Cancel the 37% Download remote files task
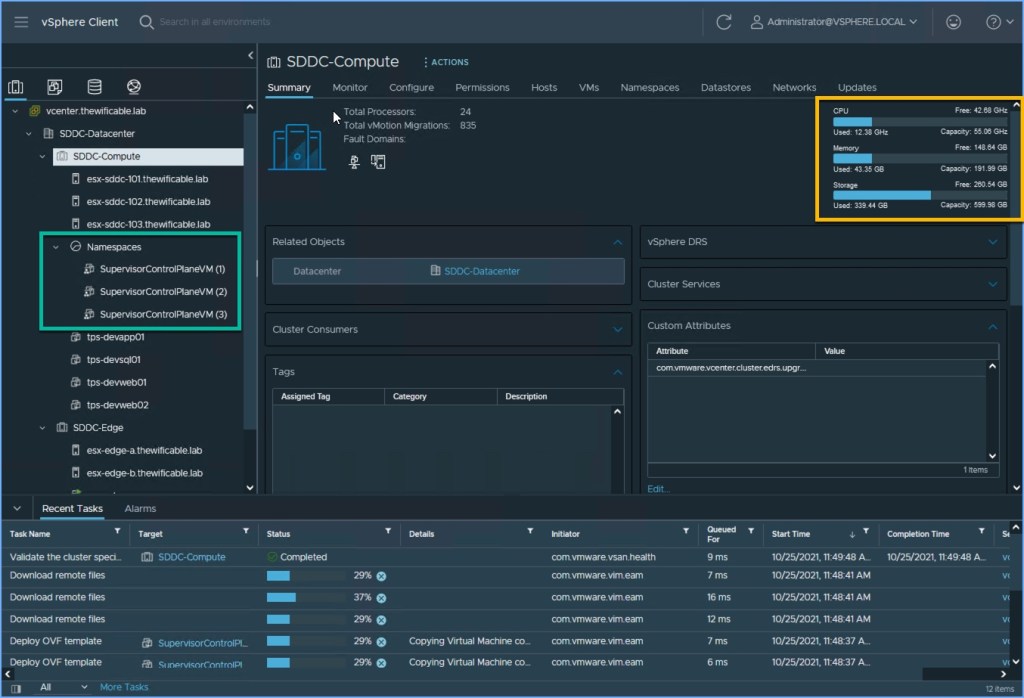Screen dimensions: 1024x698 tap(381, 598)
